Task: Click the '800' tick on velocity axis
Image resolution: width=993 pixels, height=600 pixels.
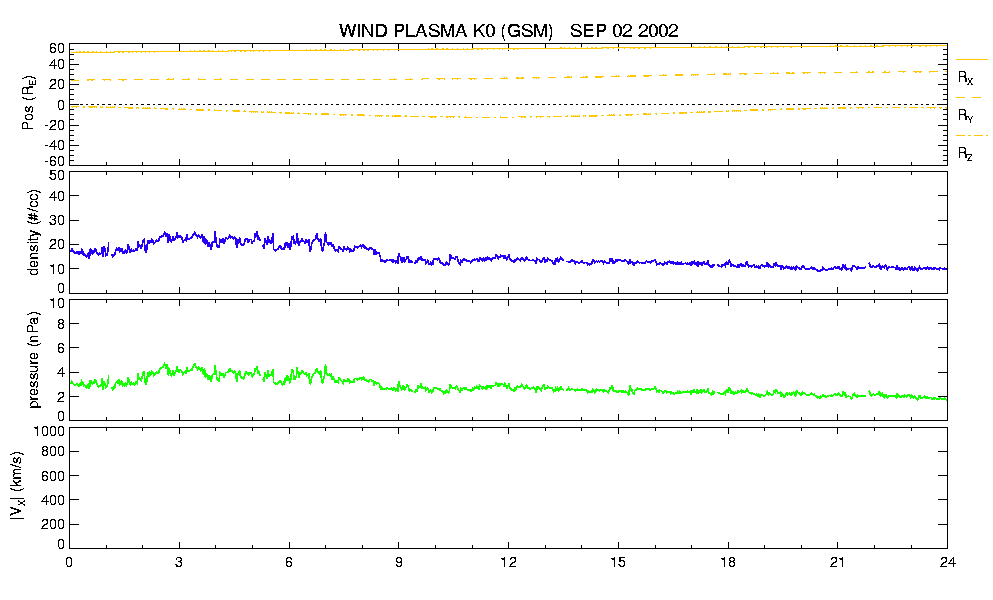Action: point(53,452)
